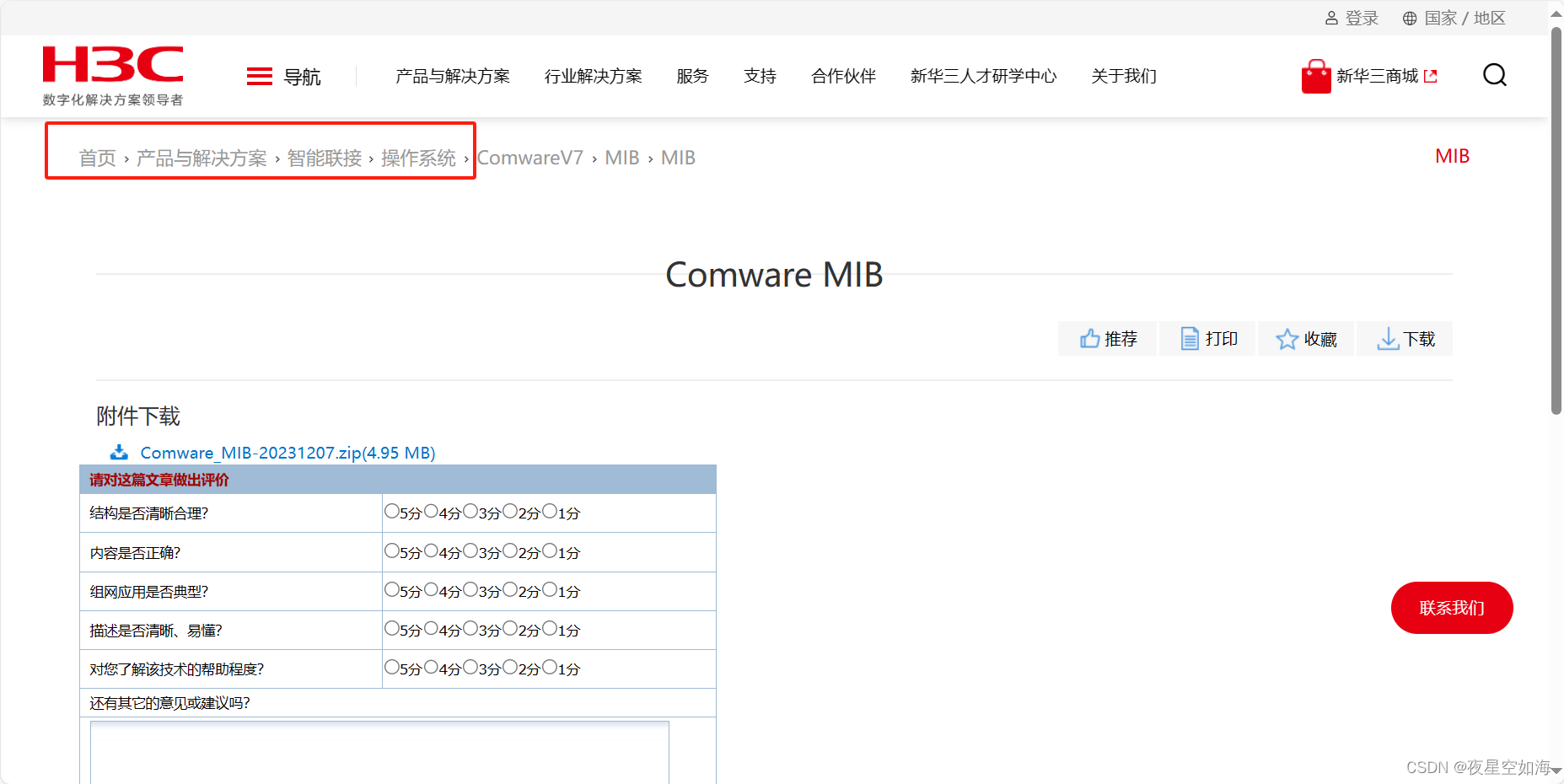
Task: Click the globe icon for country/region
Action: pyautogui.click(x=1409, y=19)
